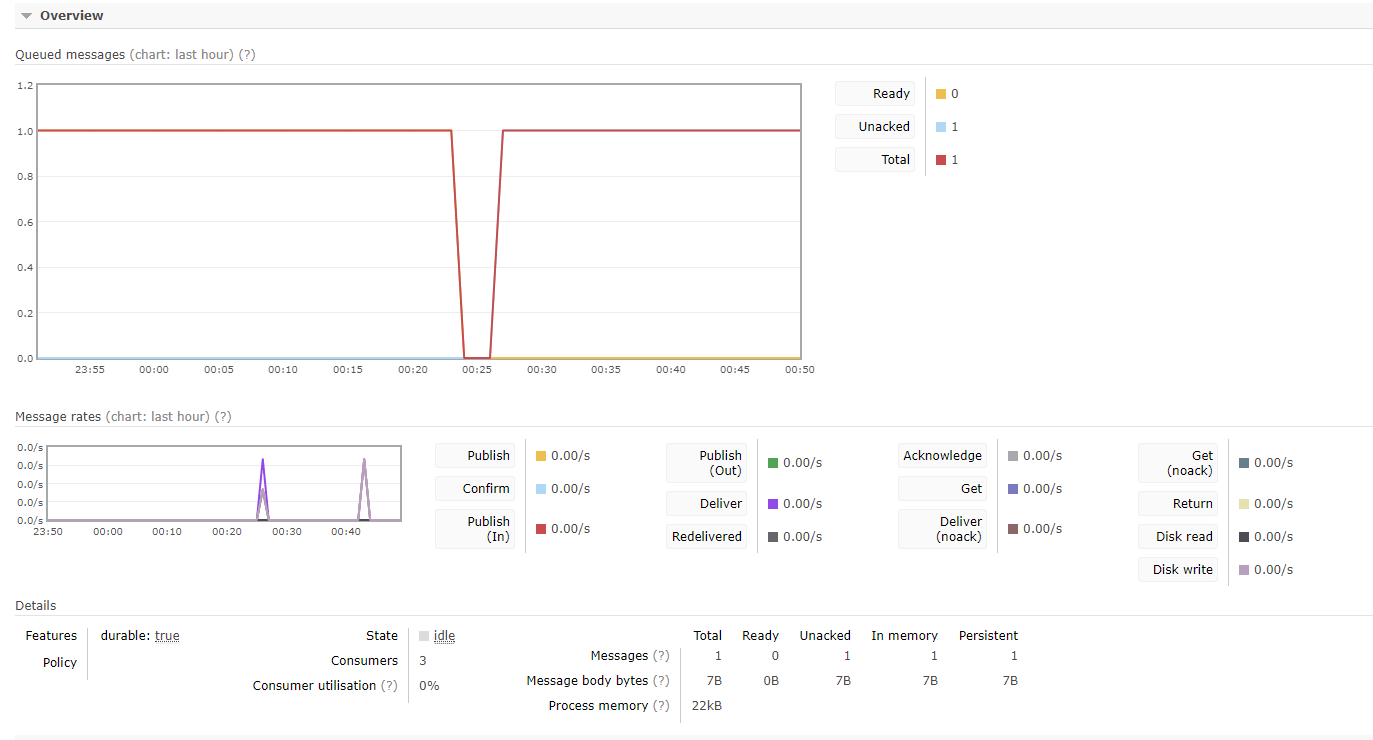Click the red Total color swatch

click(941, 160)
